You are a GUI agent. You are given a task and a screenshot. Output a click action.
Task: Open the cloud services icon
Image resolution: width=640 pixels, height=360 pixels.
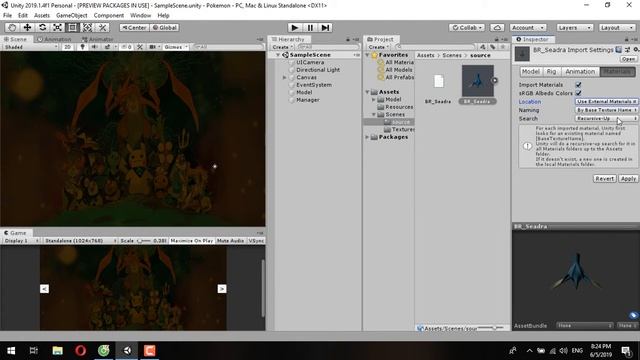pyautogui.click(x=497, y=27)
